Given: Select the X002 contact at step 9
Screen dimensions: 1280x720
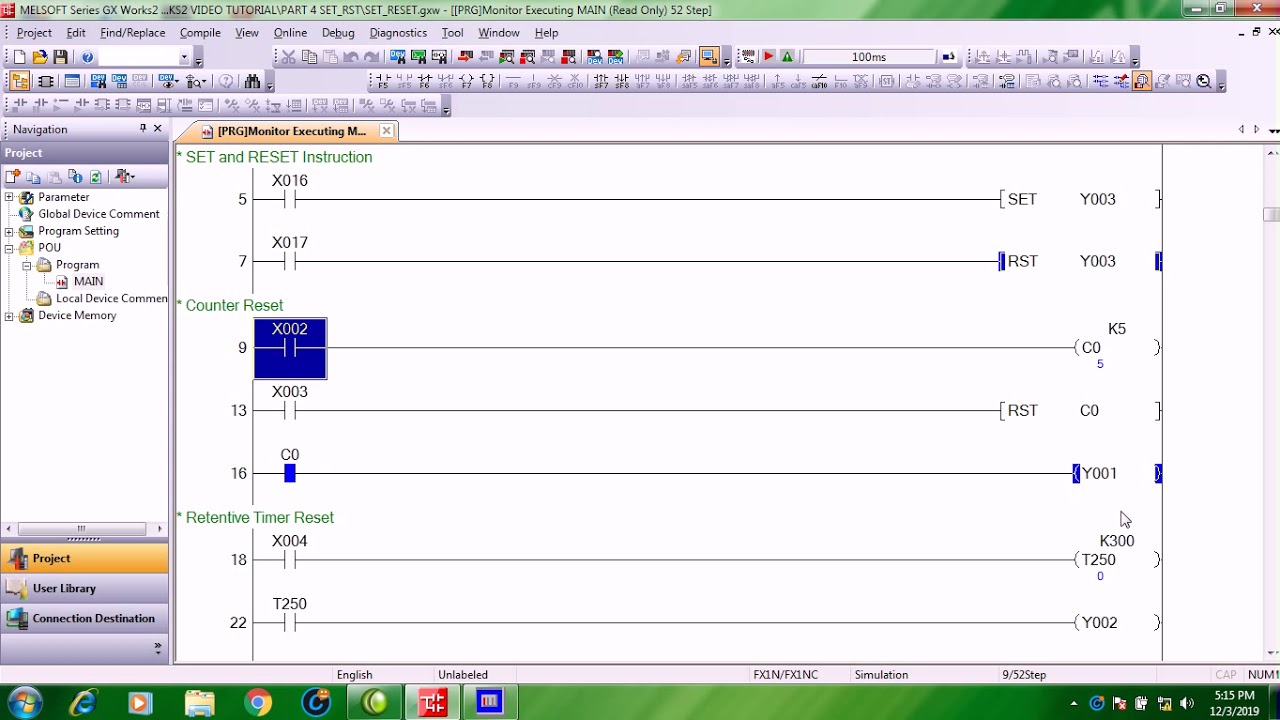Looking at the screenshot, I should tap(290, 348).
